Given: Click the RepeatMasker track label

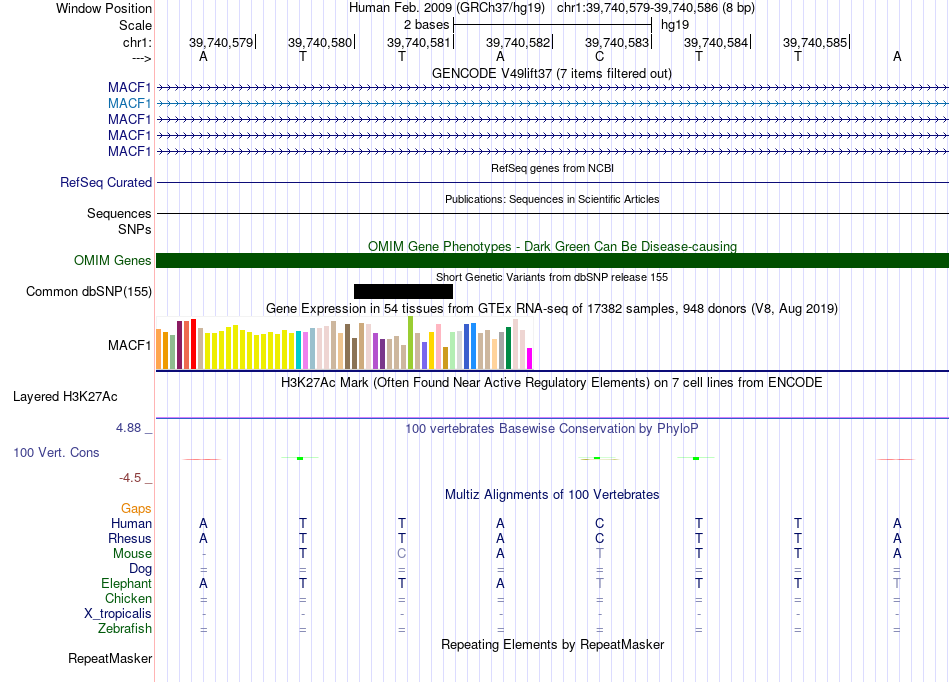Looking at the screenshot, I should pos(110,658).
